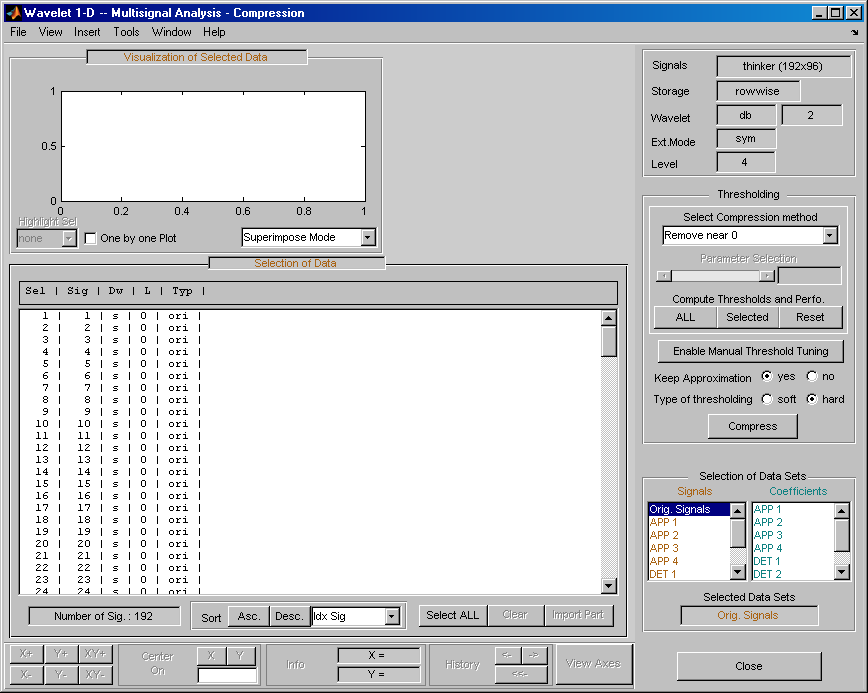
Task: Click the signal list vertical scrollbar thumb
Action: point(609,342)
